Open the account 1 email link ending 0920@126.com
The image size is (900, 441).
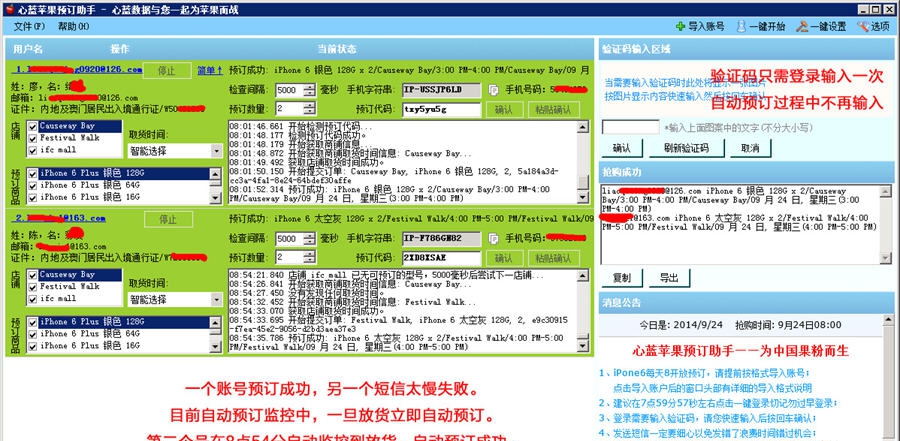tap(77, 69)
